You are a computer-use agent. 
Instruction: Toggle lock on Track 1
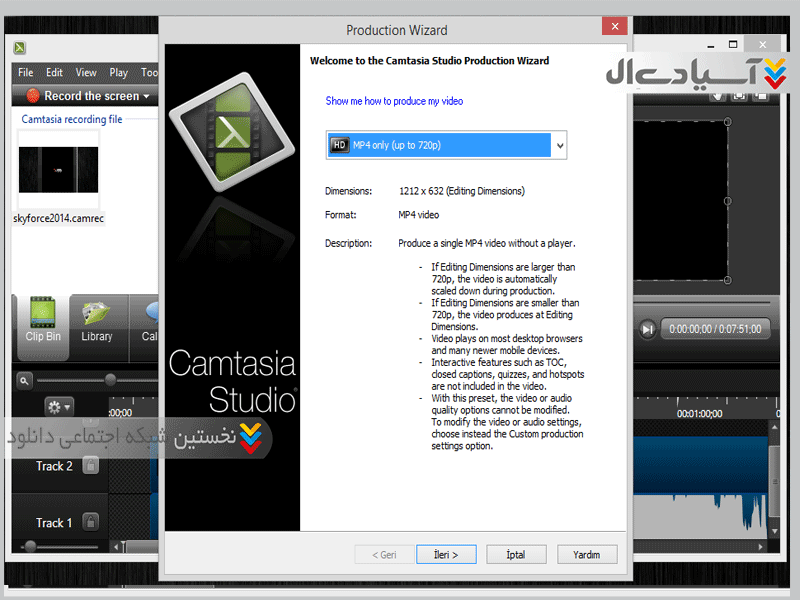tap(90, 522)
